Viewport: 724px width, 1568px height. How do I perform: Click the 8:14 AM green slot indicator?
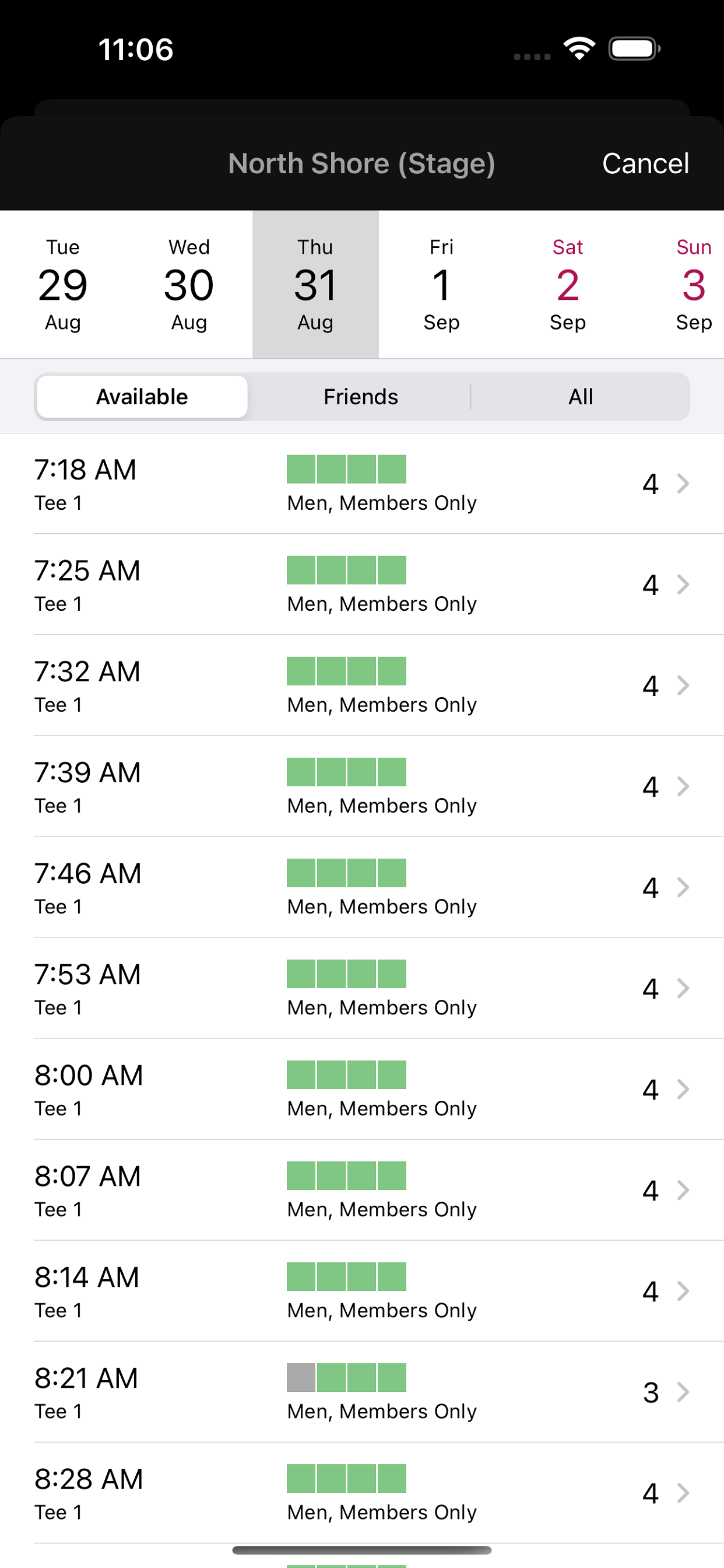pyautogui.click(x=346, y=1276)
